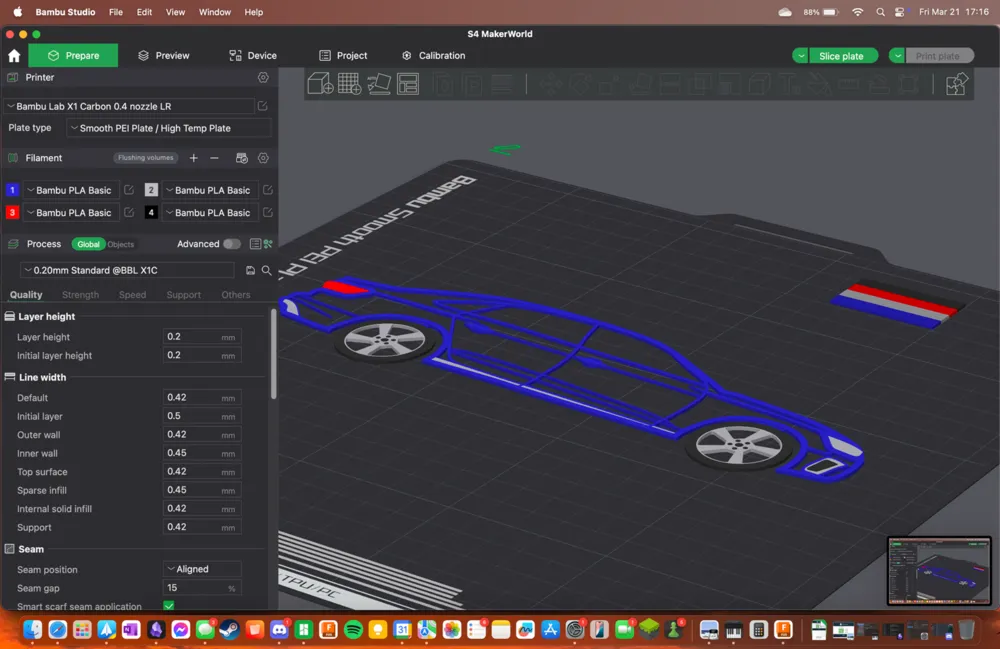This screenshot has height=649, width=1000.
Task: Edit filament 1 preset icon
Action: tap(129, 190)
